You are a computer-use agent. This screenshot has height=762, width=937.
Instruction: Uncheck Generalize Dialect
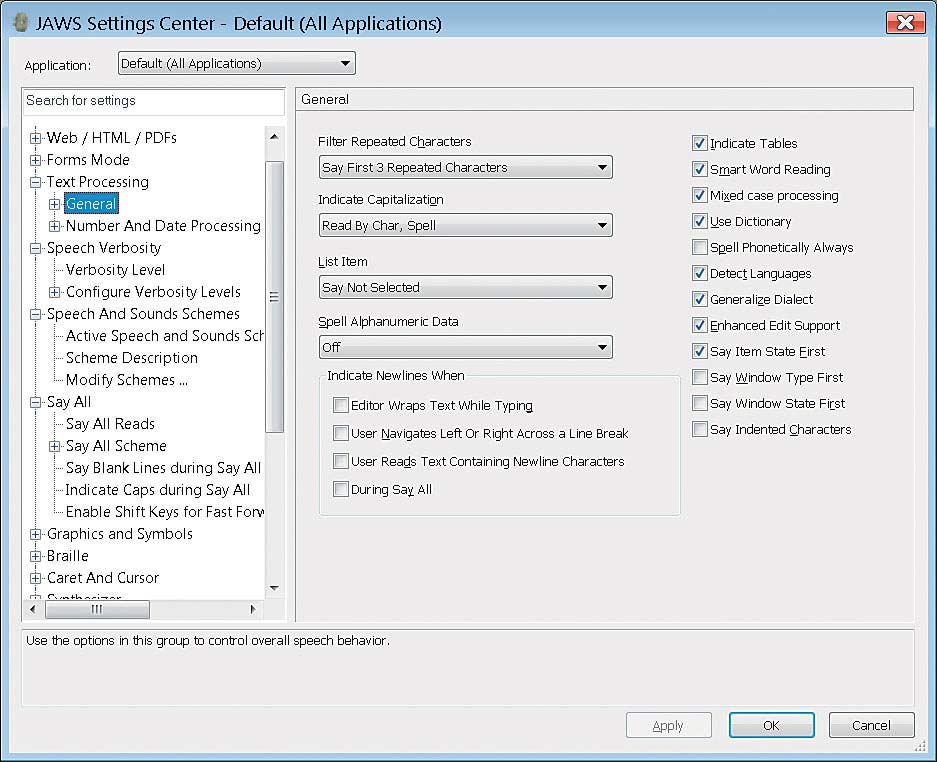(x=700, y=299)
